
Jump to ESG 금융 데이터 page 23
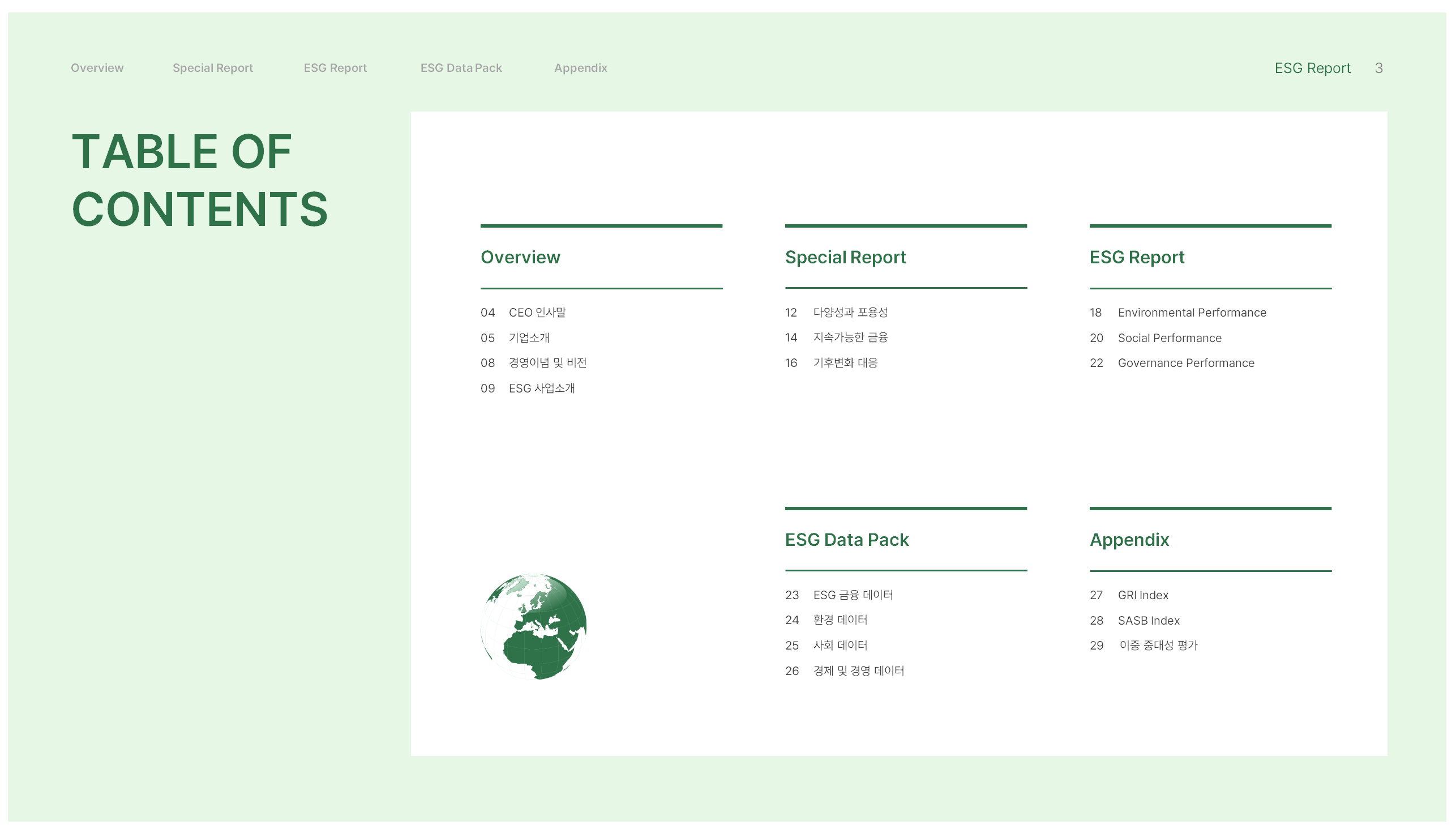[x=853, y=595]
